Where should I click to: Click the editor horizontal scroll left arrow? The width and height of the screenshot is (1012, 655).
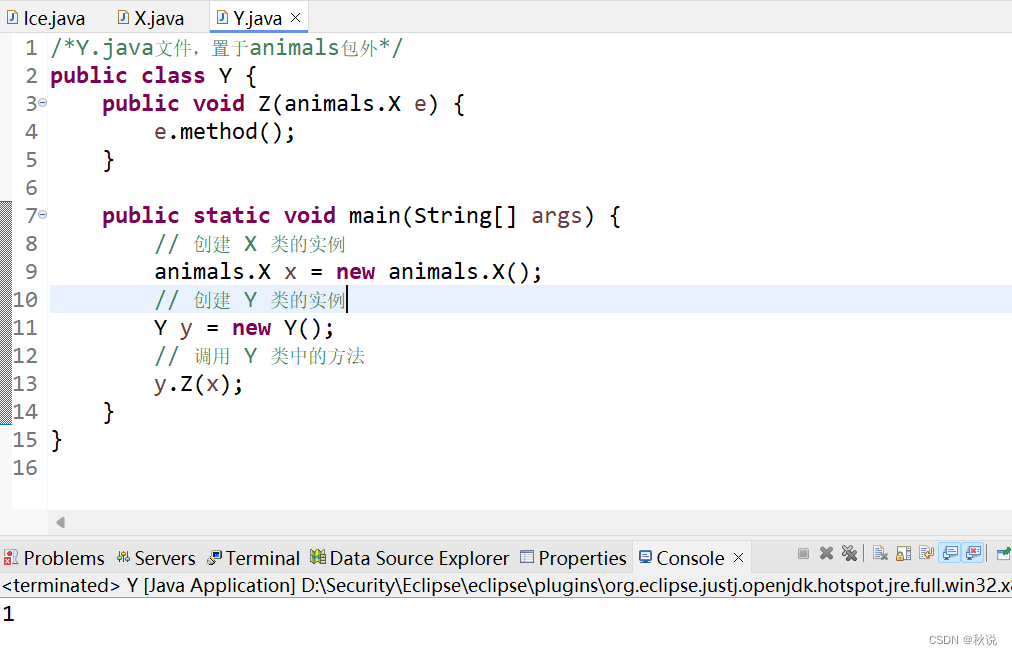click(x=61, y=522)
